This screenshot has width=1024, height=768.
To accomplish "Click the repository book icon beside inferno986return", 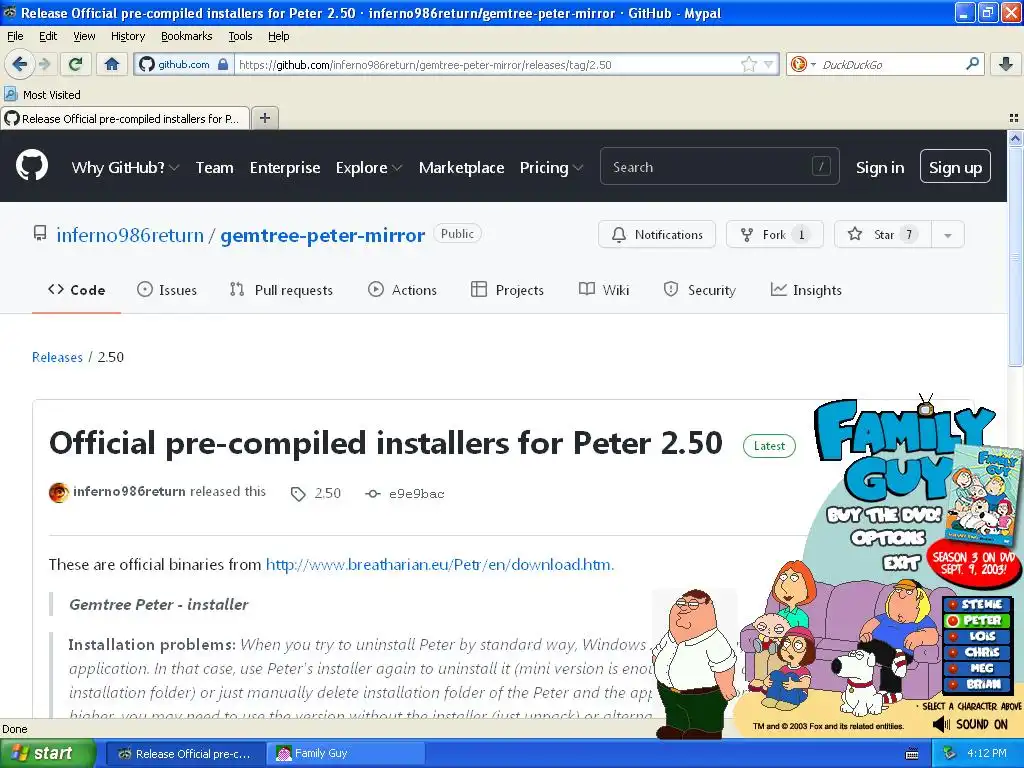I will coord(40,233).
